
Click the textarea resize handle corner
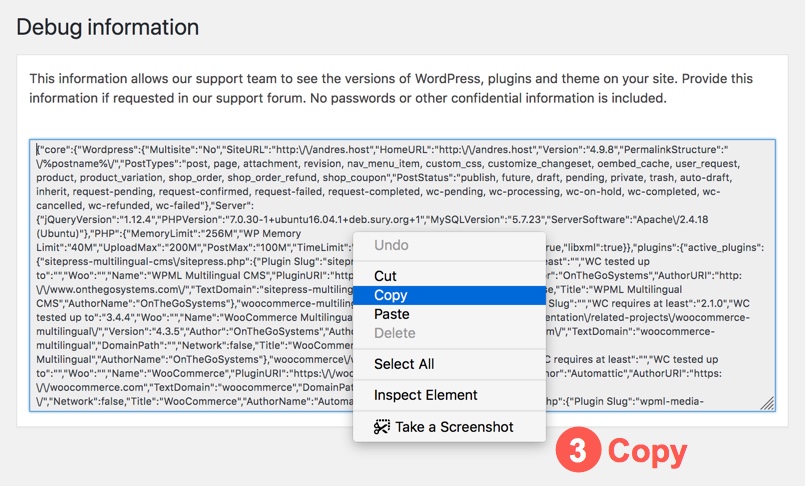767,403
